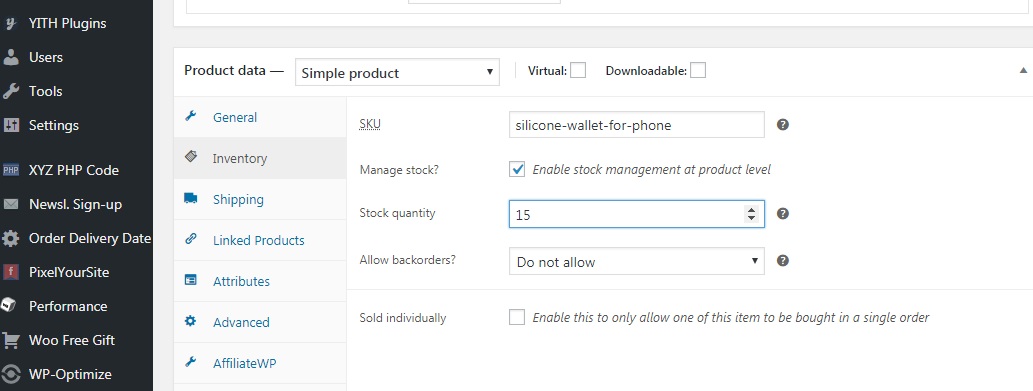Click the Newsl. Sign-up envelope icon
This screenshot has width=1033, height=391.
coord(11,205)
